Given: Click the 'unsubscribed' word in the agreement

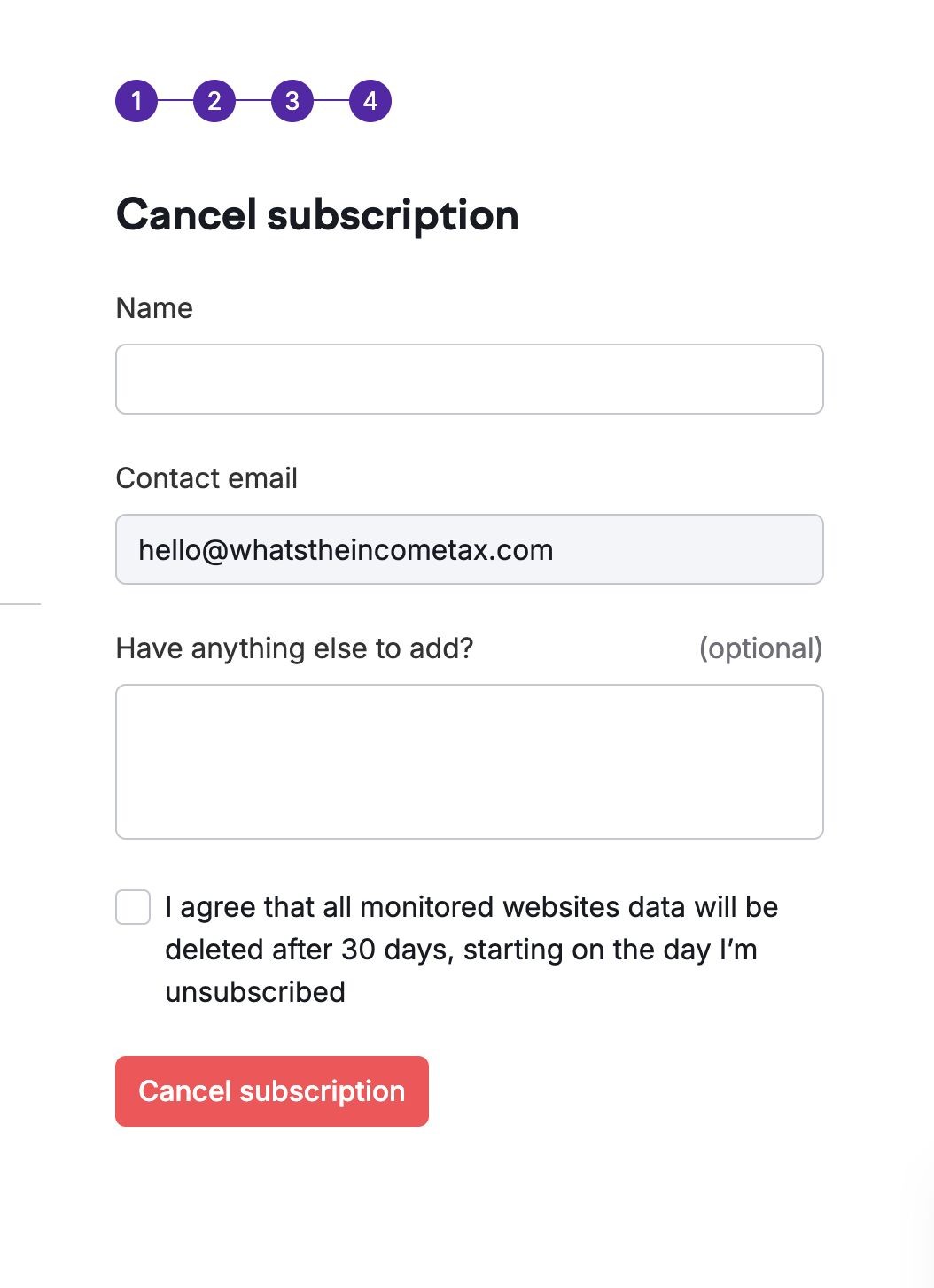Looking at the screenshot, I should 255,992.
